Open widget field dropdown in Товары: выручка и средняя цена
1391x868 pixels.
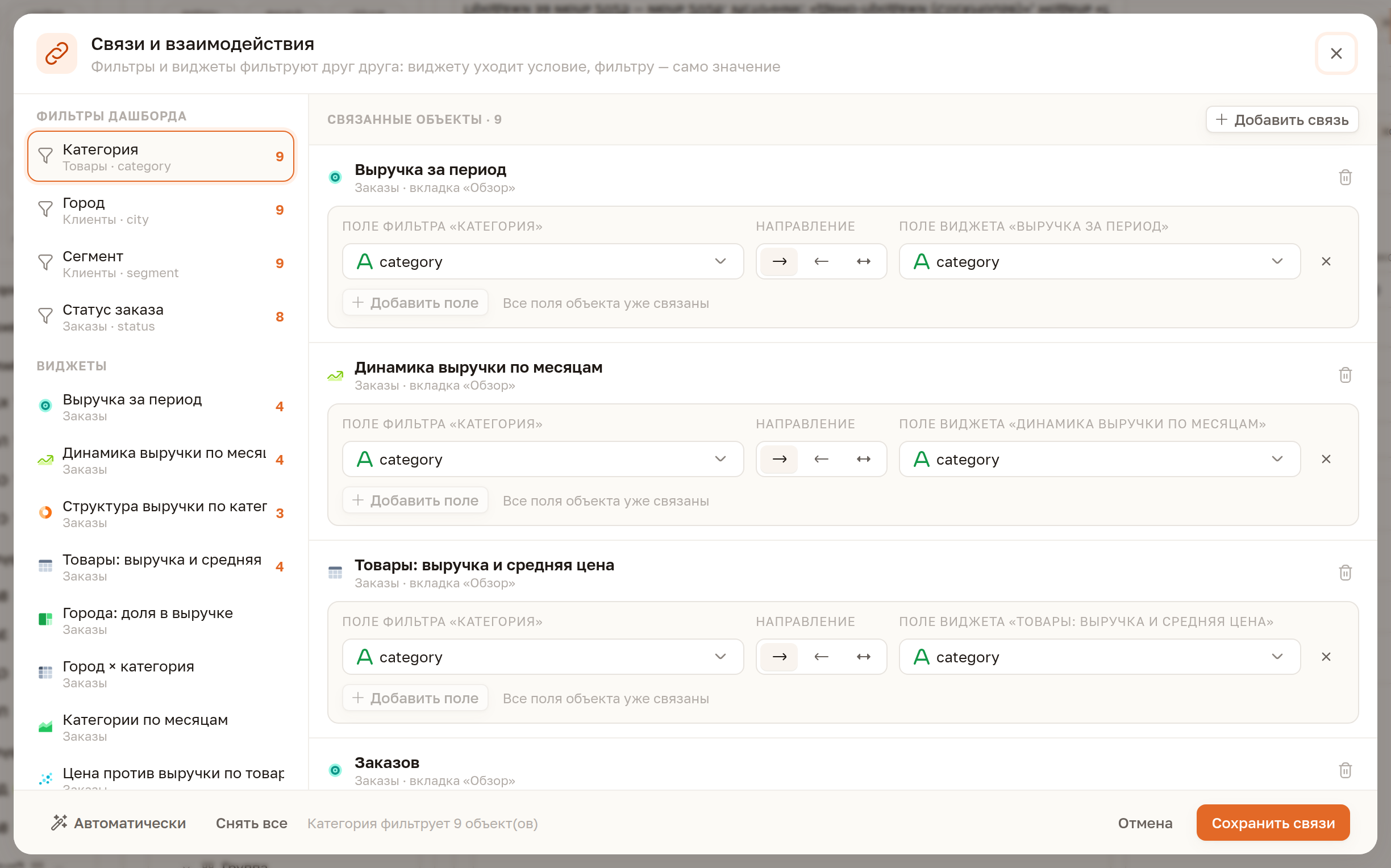[x=1099, y=656]
